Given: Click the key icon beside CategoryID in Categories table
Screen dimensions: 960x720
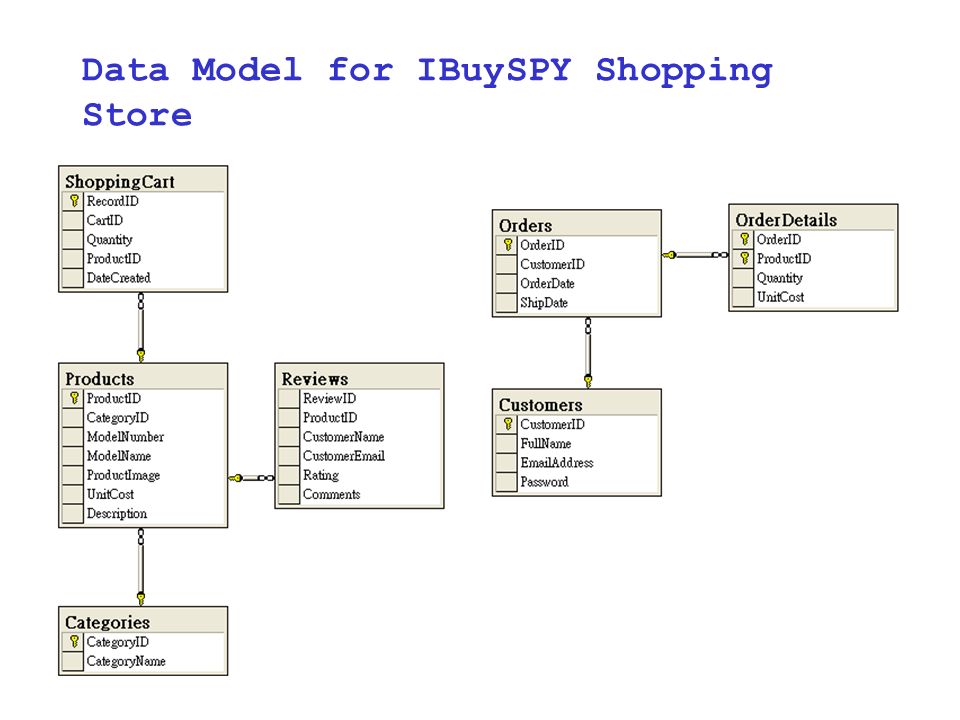Looking at the screenshot, I should pos(73,642).
